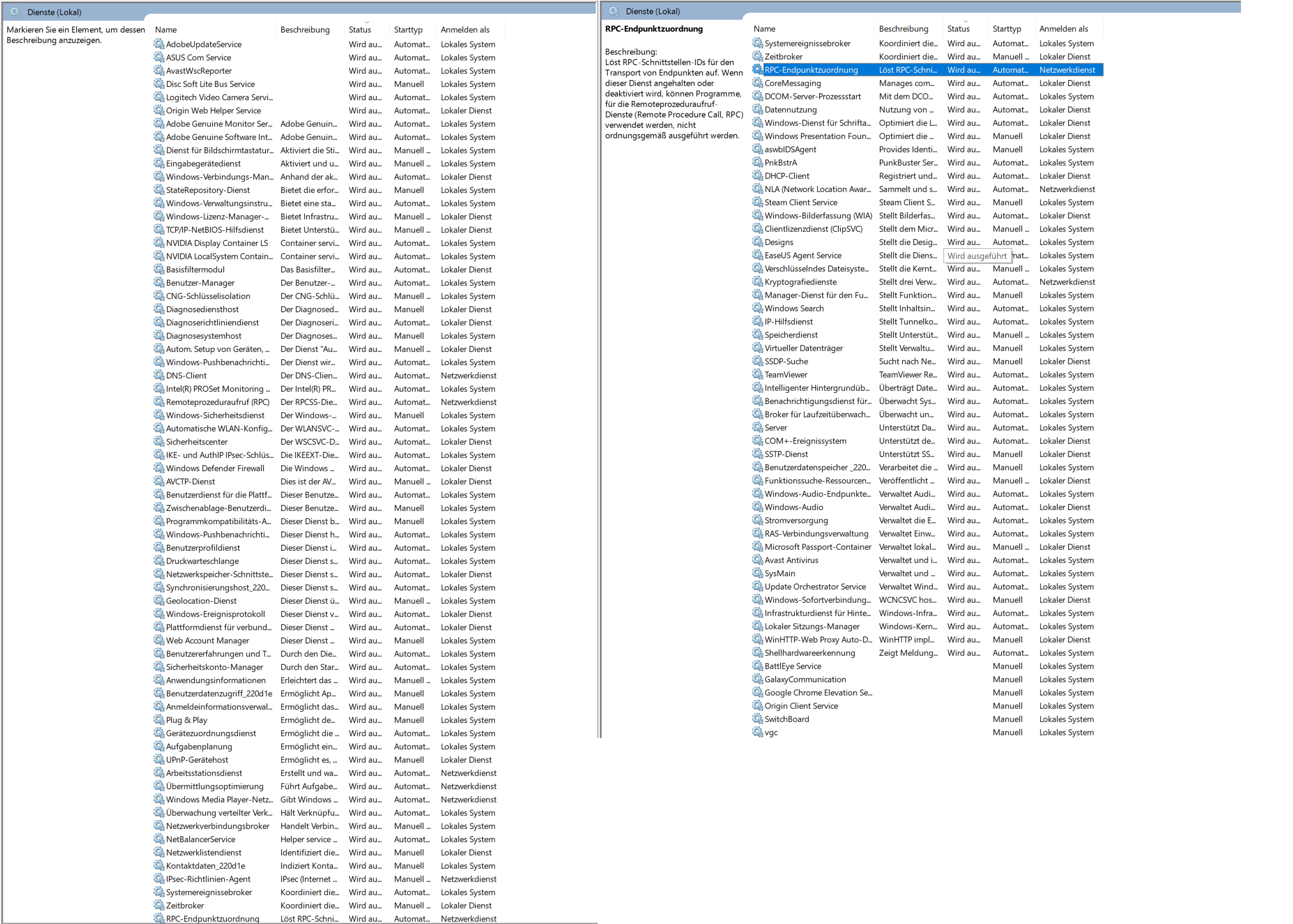Image resolution: width=1293 pixels, height=924 pixels.
Task: Click the Steam Client Service gear icon
Action: 757,202
